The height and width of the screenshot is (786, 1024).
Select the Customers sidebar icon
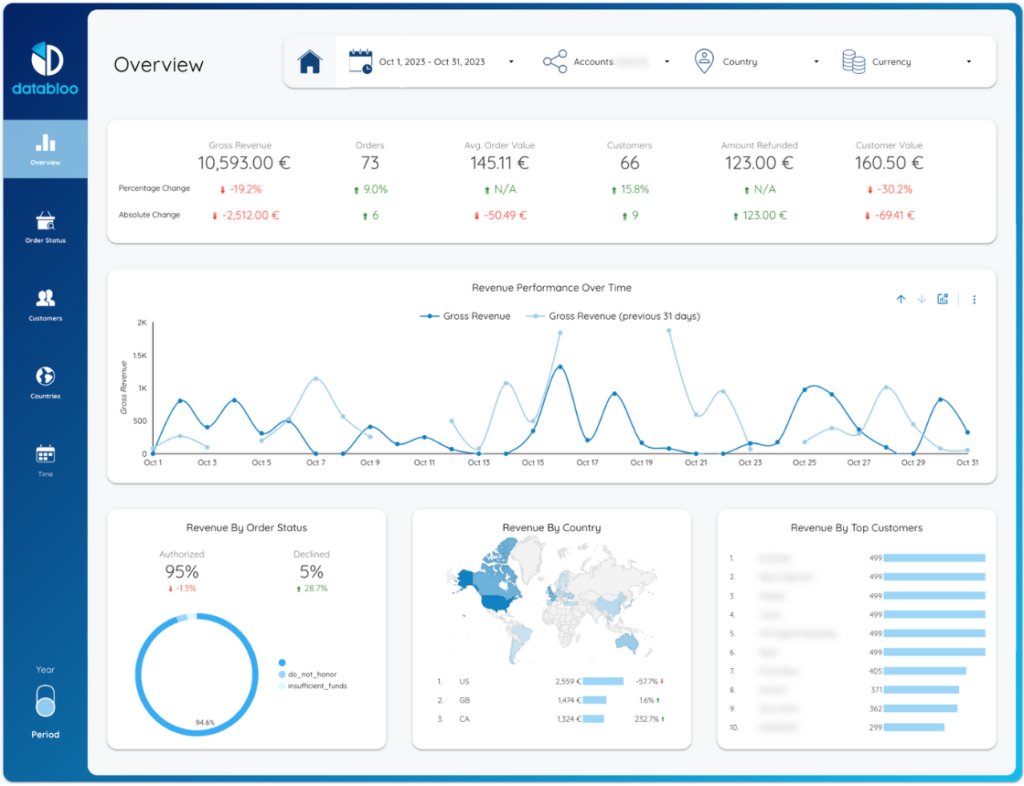(45, 302)
